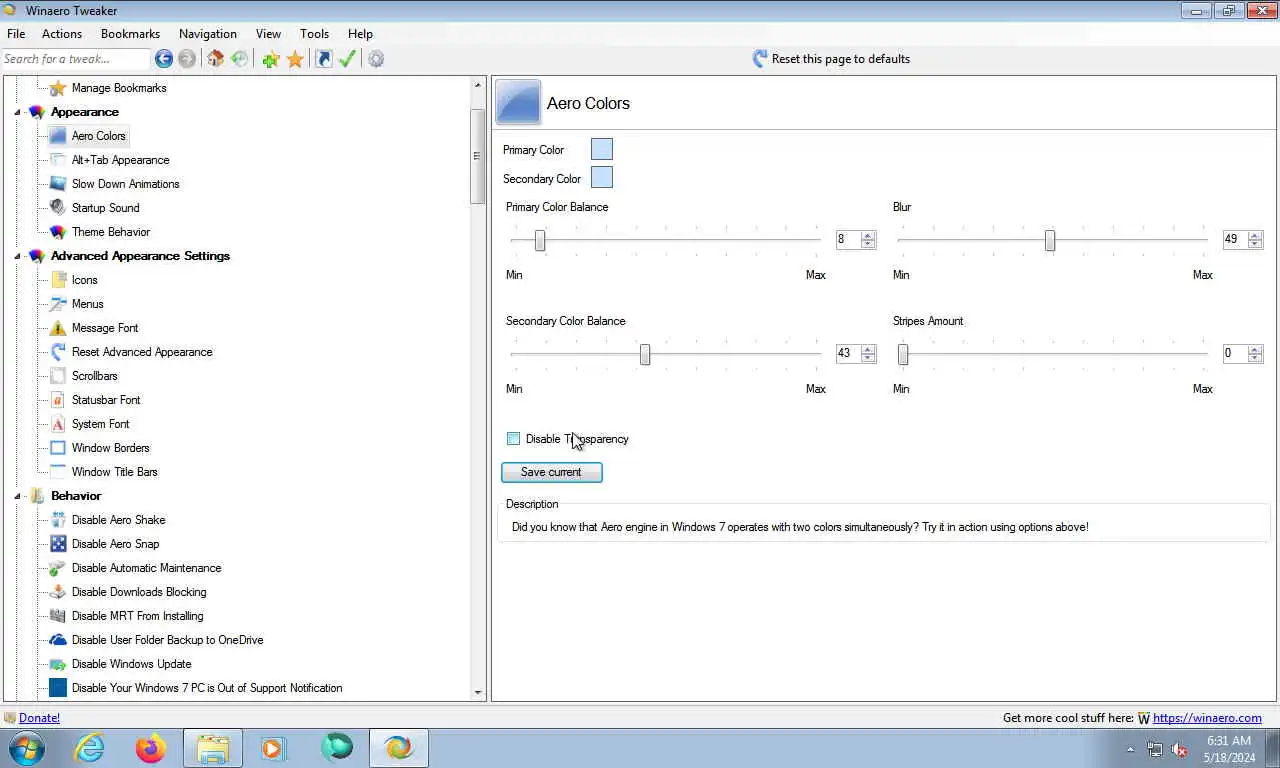Open the Actions menu

pos(62,34)
